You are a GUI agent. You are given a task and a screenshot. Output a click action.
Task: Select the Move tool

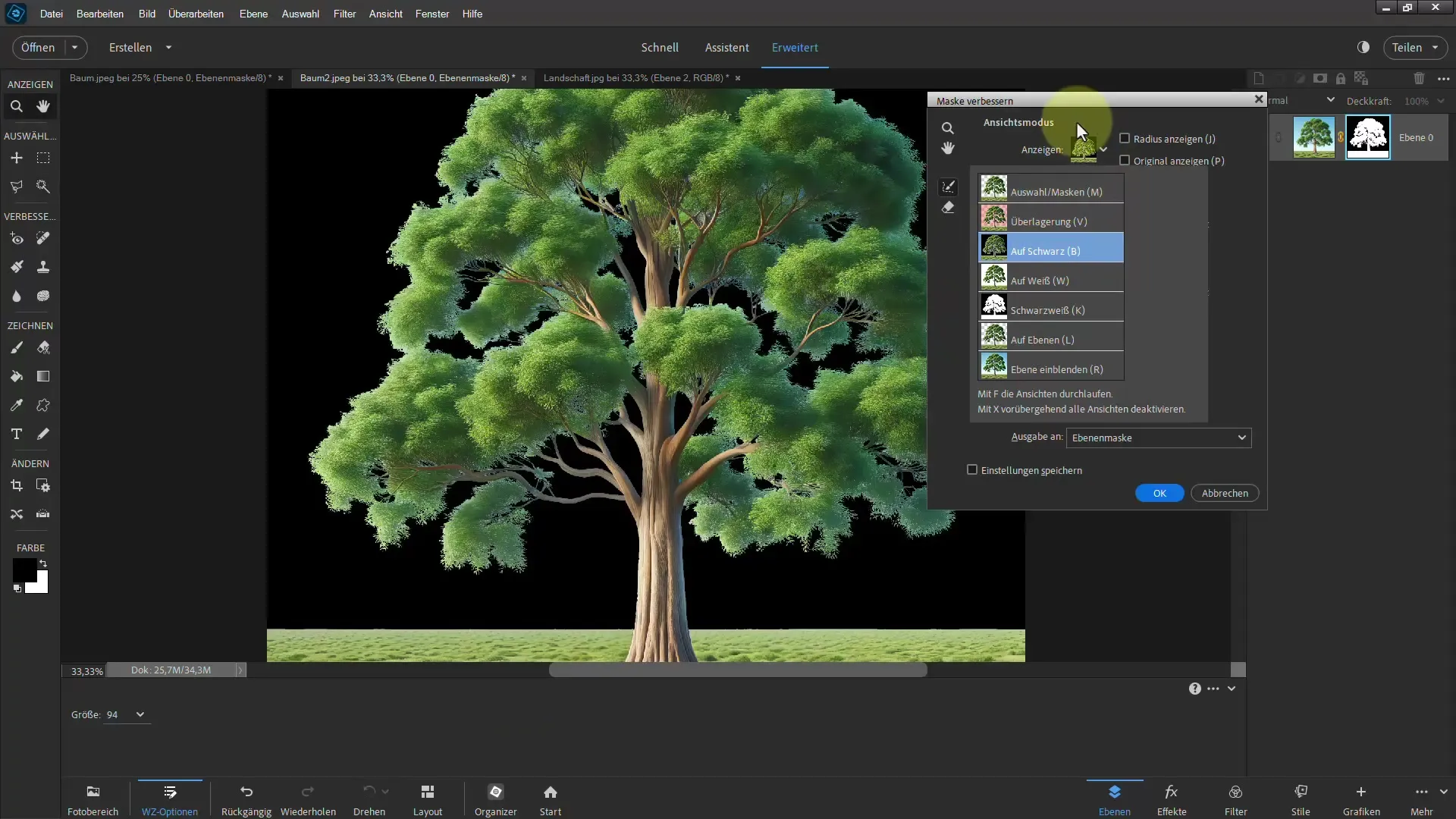pyautogui.click(x=17, y=158)
